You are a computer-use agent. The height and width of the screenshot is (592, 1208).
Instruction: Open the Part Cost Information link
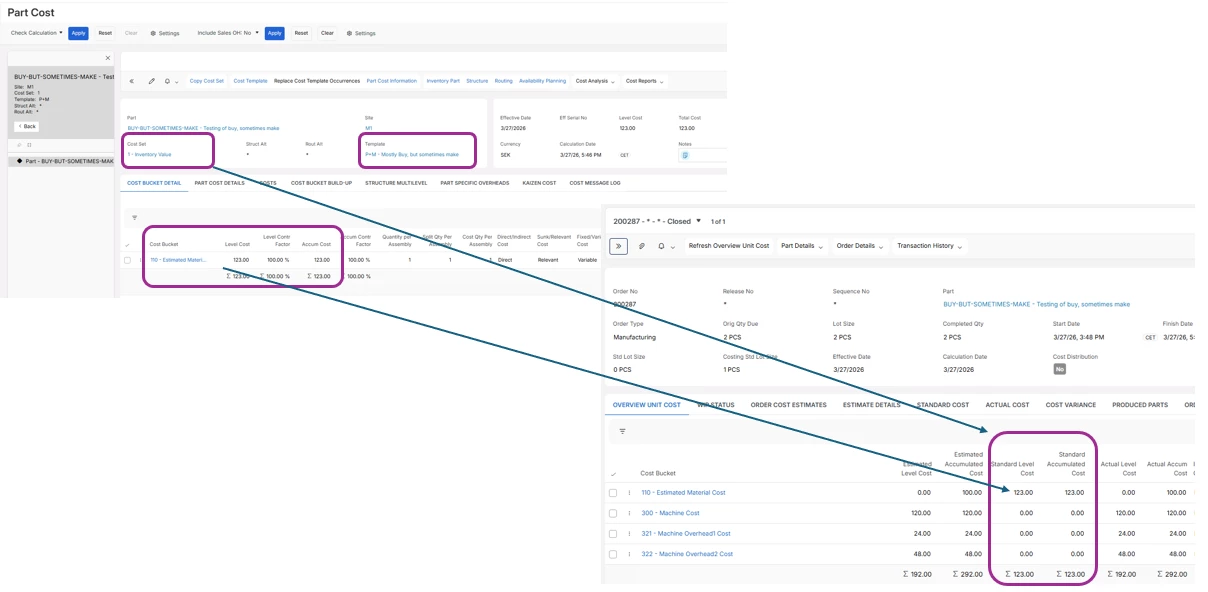(392, 81)
